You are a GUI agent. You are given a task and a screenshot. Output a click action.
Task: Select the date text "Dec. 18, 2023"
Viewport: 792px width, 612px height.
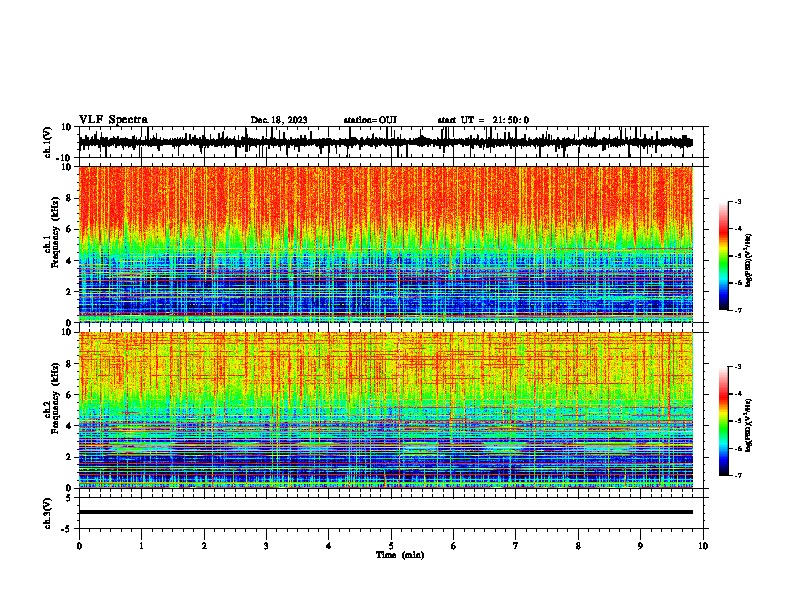(279, 120)
